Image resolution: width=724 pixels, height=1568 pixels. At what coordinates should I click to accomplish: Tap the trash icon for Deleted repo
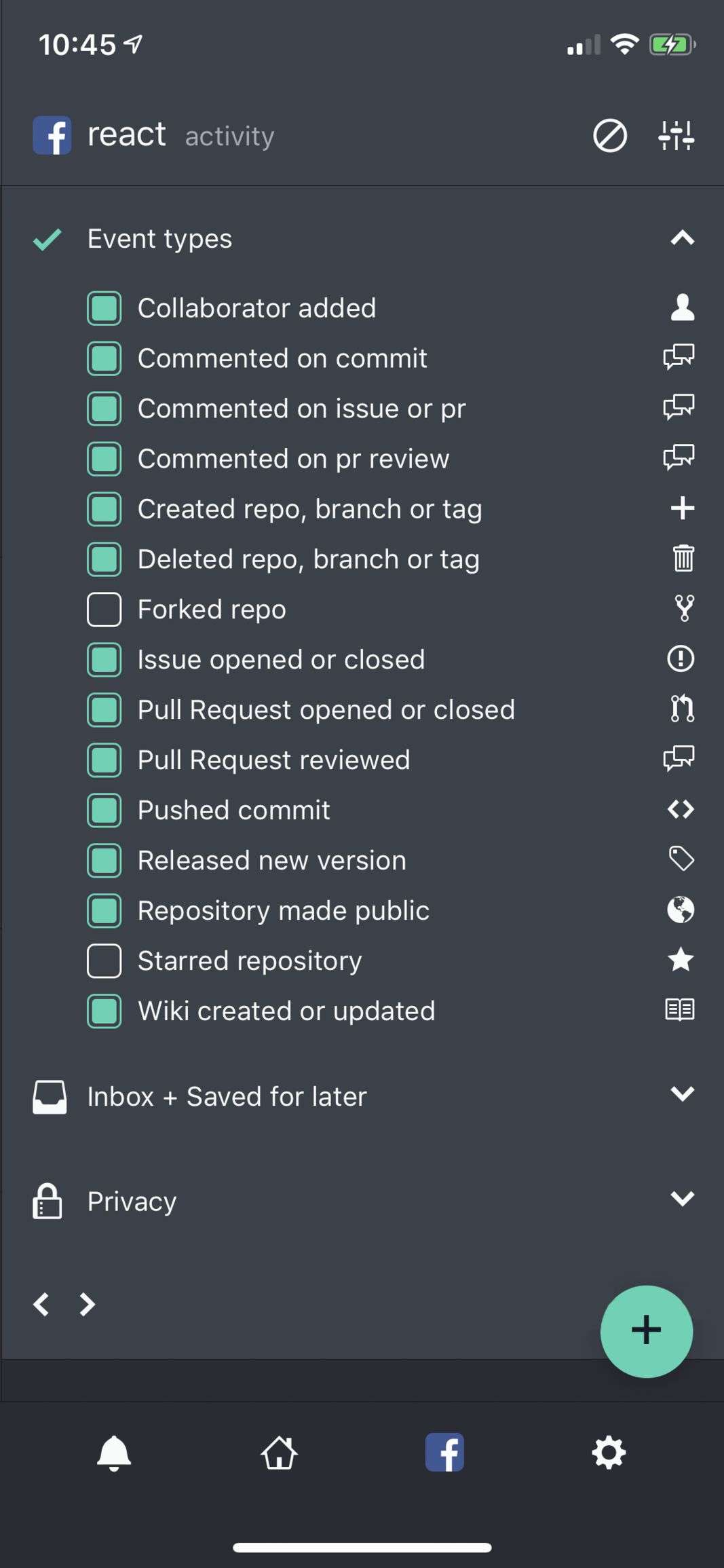683,559
